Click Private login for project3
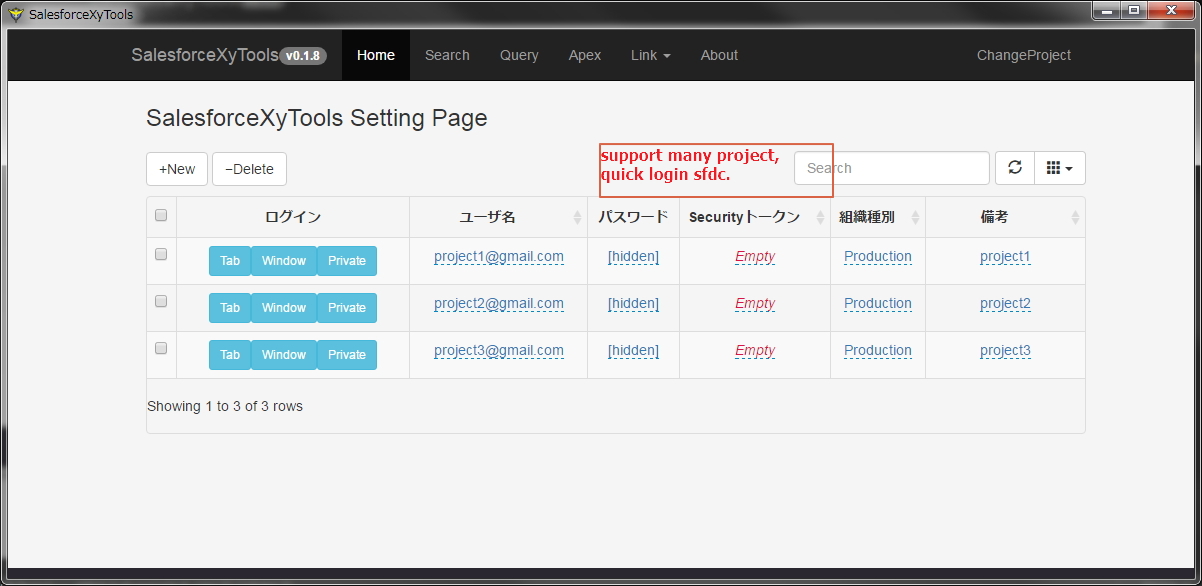The height and width of the screenshot is (586, 1202). pyautogui.click(x=347, y=355)
